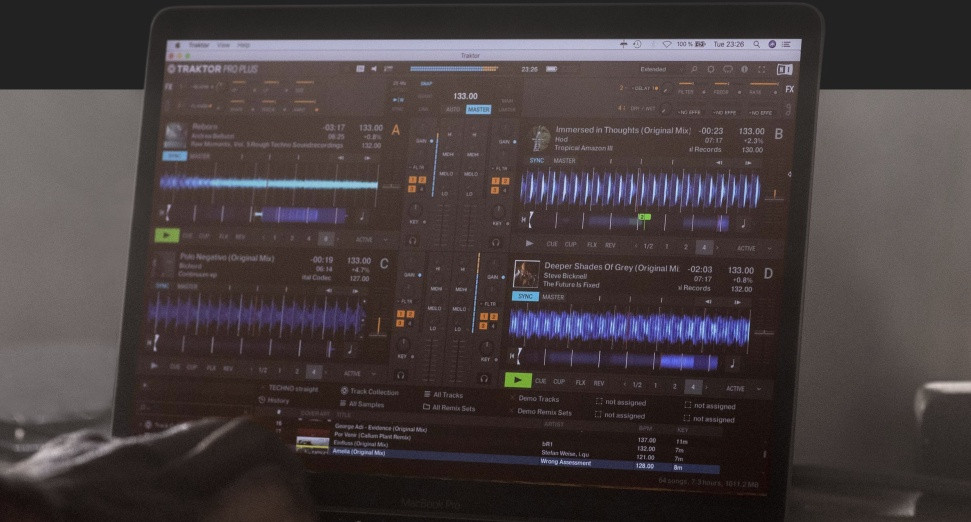Enable FLX on deck D
Screen dimensions: 971x522
[580, 383]
